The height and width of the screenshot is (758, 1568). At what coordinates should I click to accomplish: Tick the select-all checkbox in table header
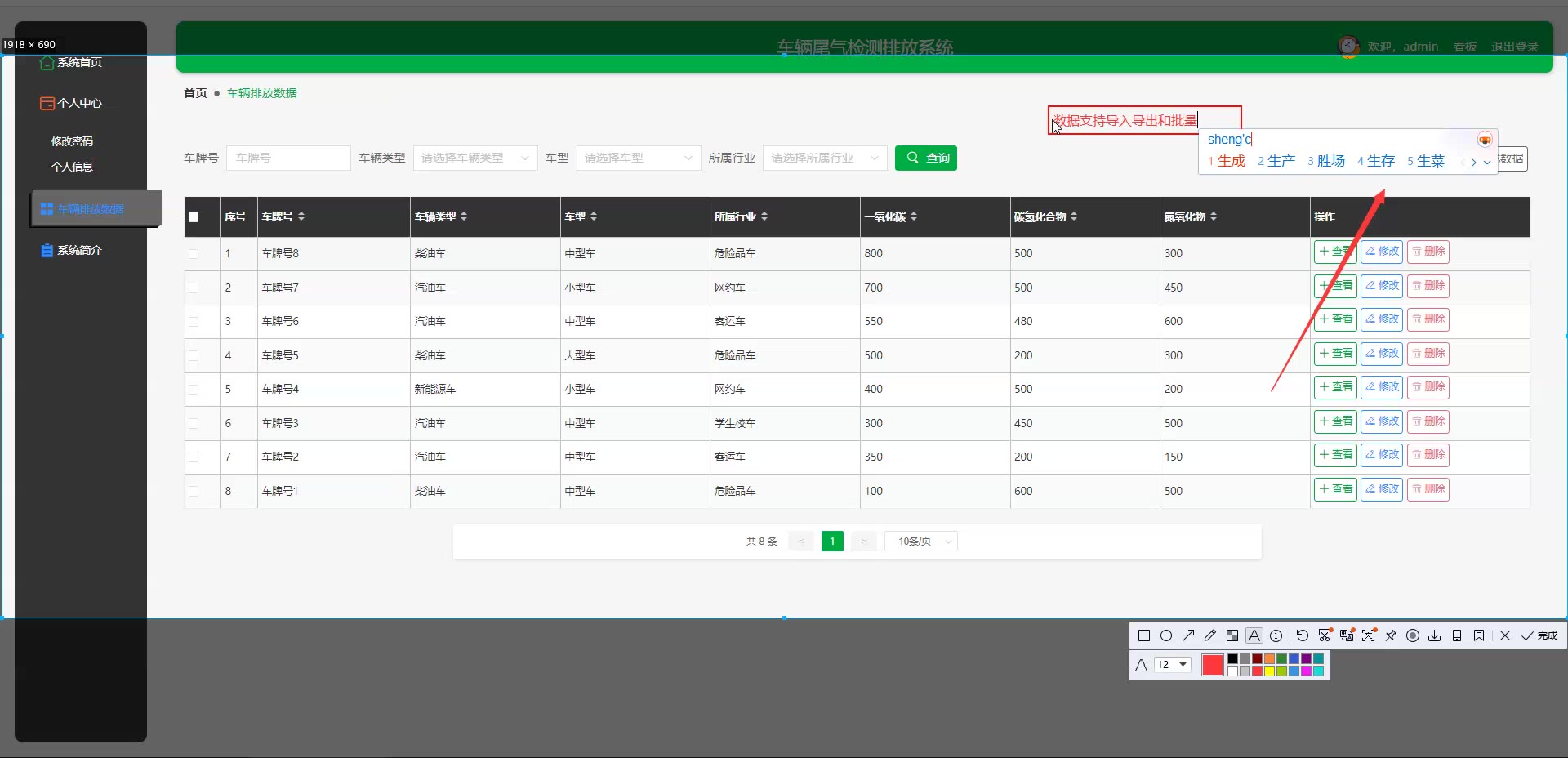pyautogui.click(x=194, y=217)
